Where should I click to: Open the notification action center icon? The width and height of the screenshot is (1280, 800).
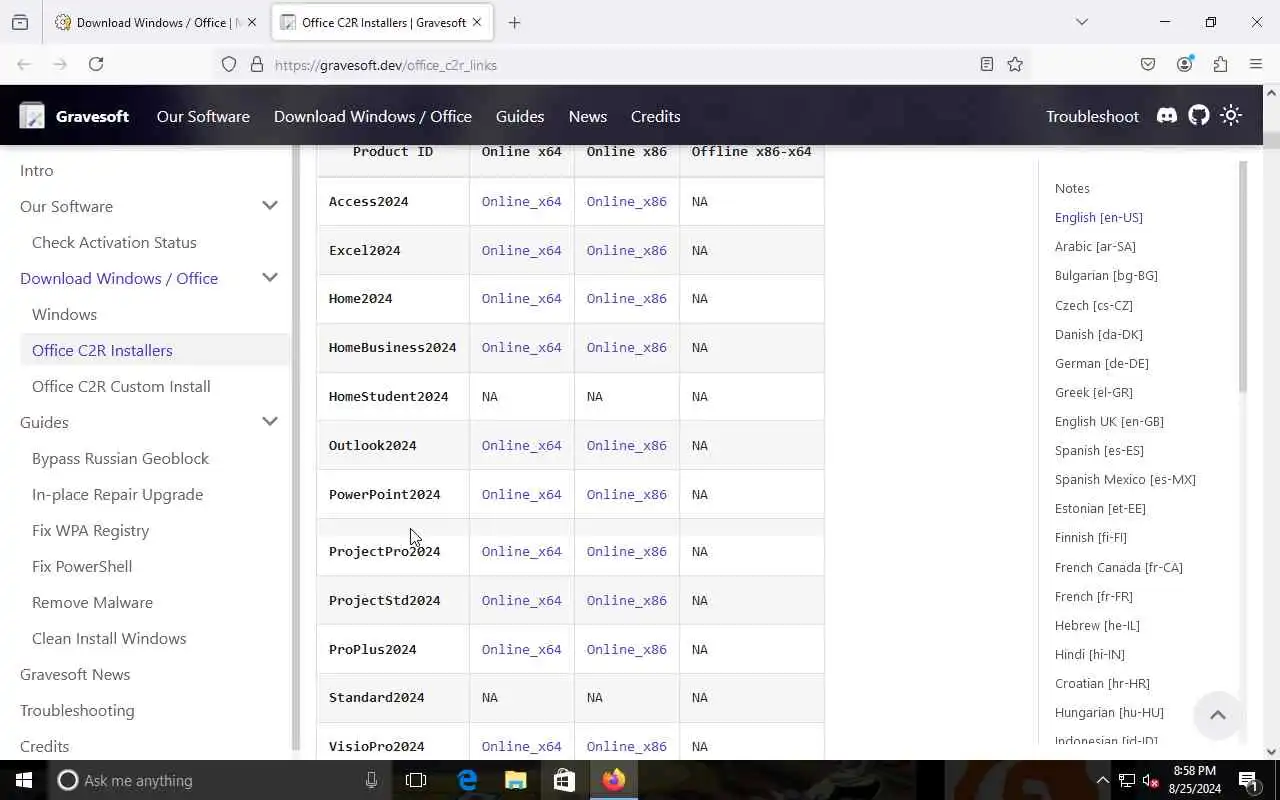(x=1248, y=780)
